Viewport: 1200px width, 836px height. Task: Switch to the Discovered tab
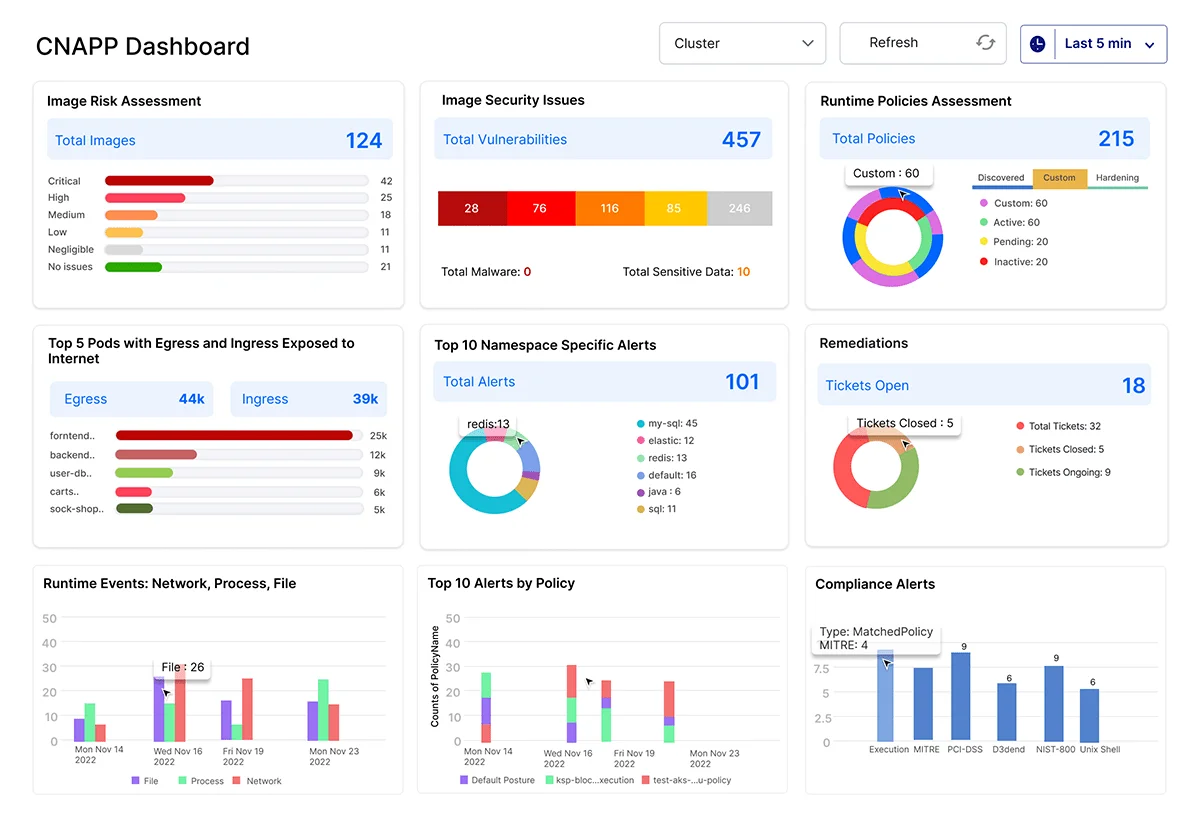pyautogui.click(x=1002, y=177)
